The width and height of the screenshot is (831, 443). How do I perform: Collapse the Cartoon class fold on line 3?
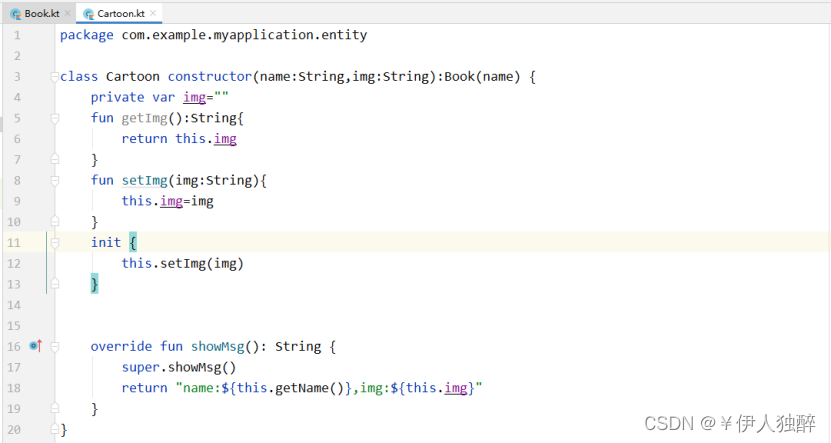[x=55, y=77]
